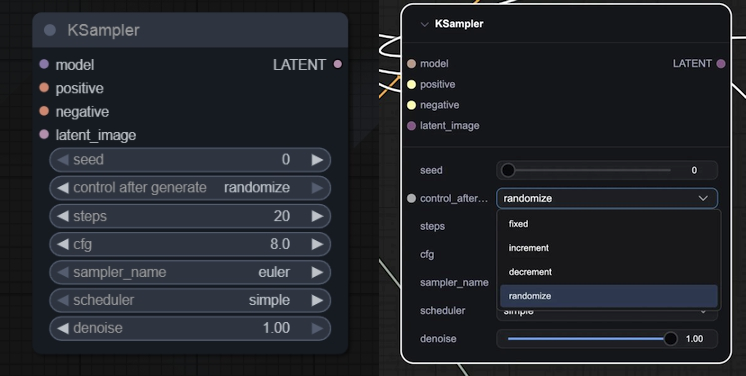Choose increment from the dropdown list
The width and height of the screenshot is (746, 376).
click(609, 247)
